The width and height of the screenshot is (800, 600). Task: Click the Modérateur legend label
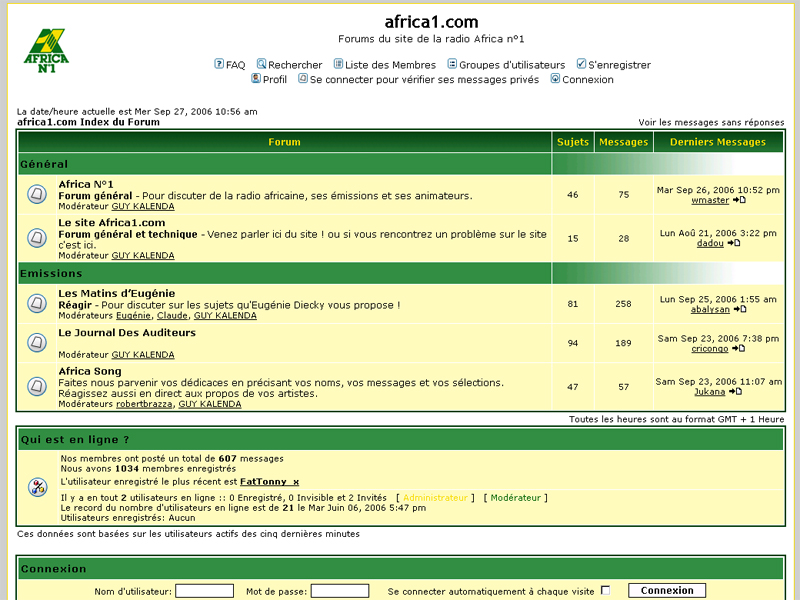515,497
